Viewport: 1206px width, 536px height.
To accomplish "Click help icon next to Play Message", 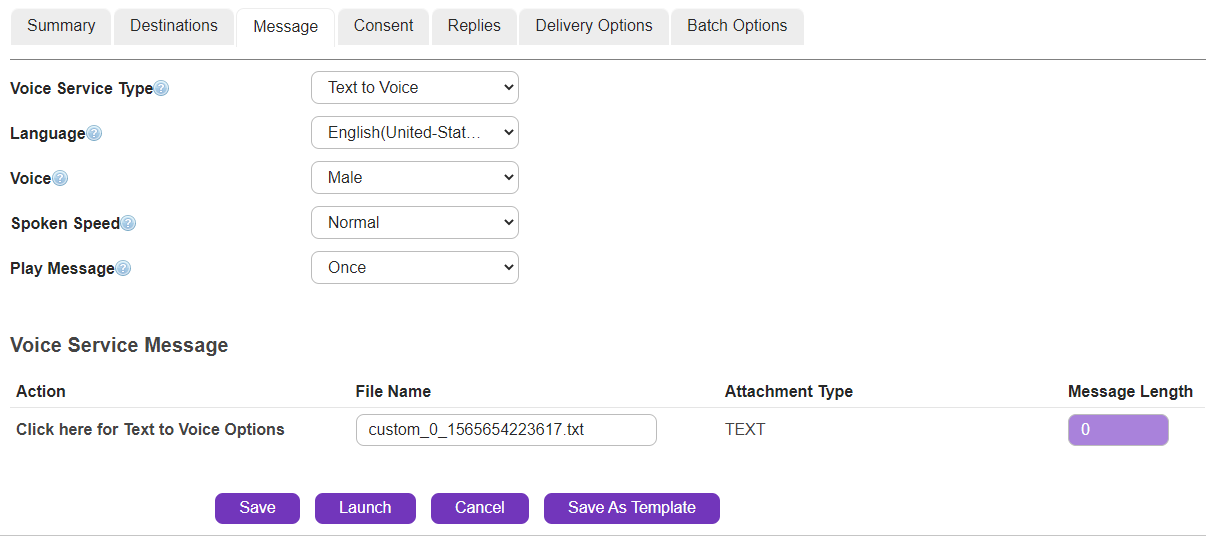I will pyautogui.click(x=123, y=268).
